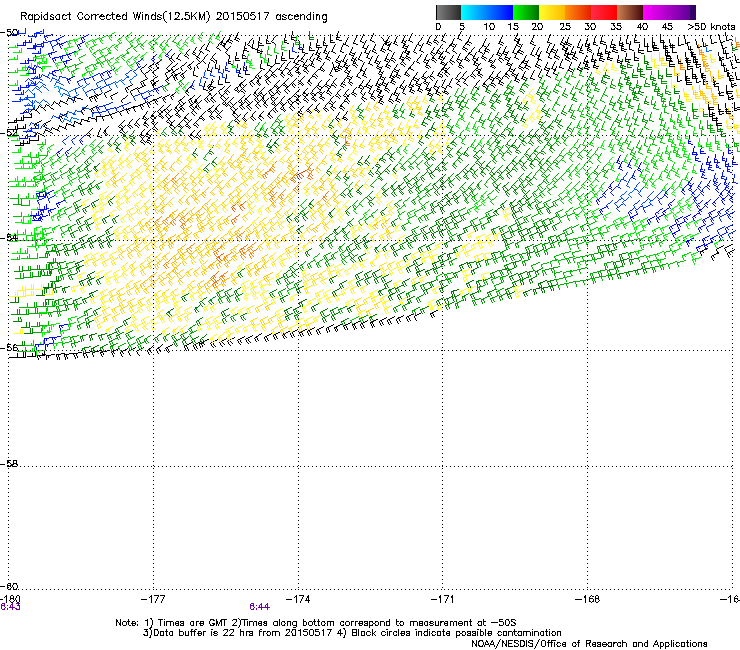This screenshot has height=650, width=740.
Task: Click the orange 25-30 knots color segment
Action: pos(578,12)
